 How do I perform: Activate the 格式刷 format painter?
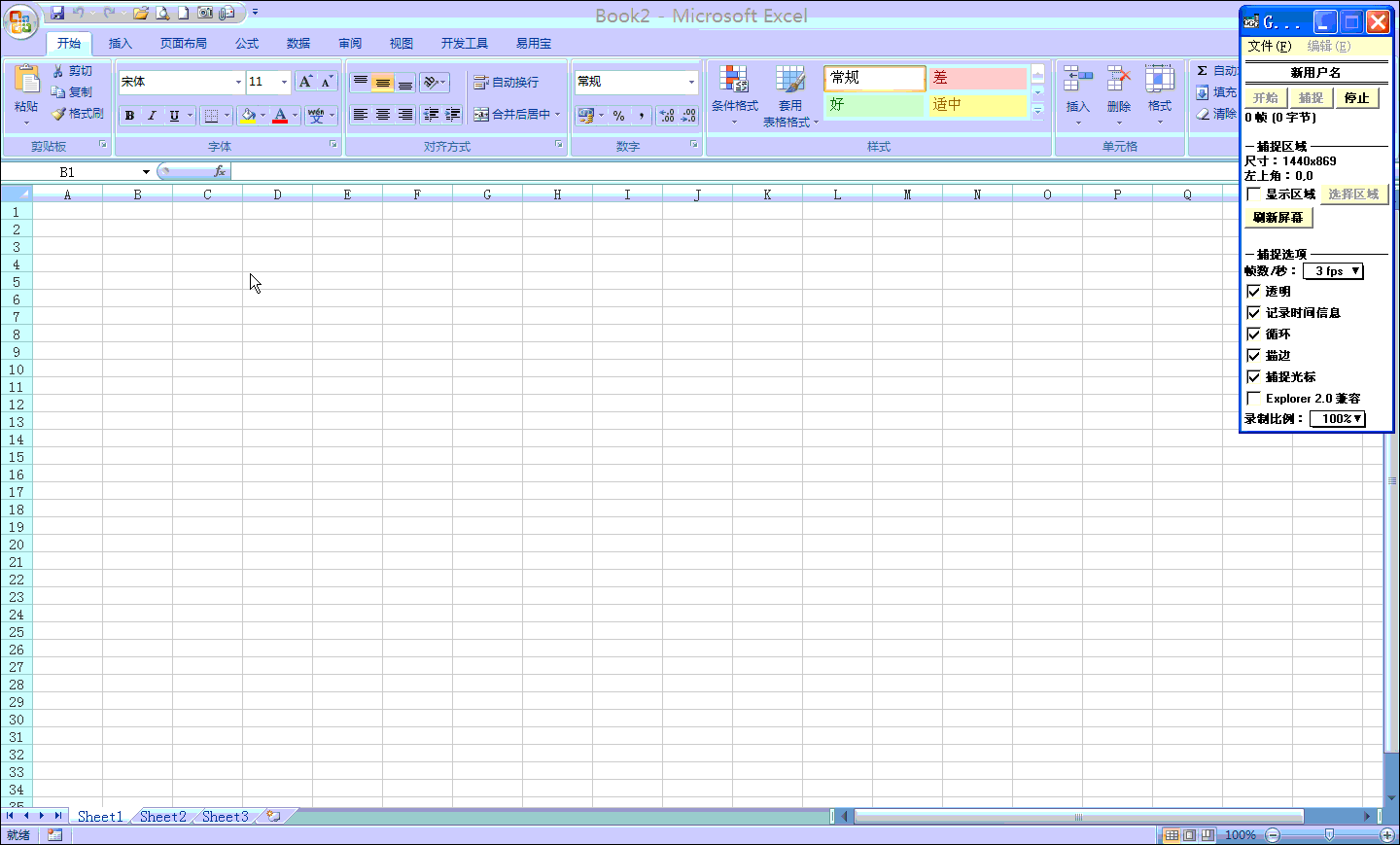pyautogui.click(x=78, y=114)
